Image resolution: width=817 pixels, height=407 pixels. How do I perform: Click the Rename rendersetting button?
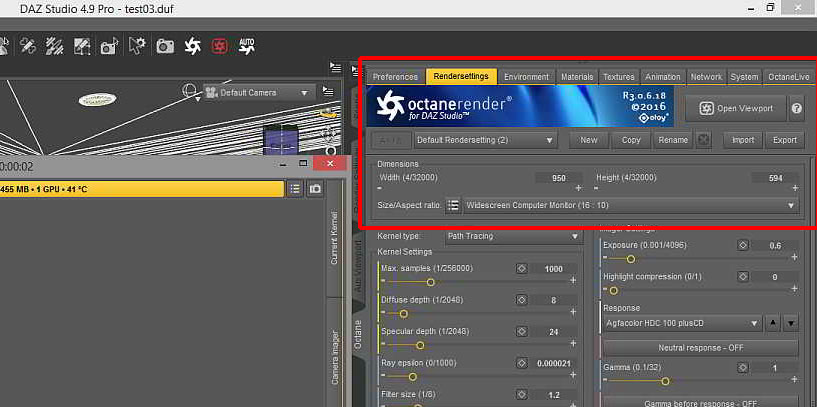tap(673, 140)
